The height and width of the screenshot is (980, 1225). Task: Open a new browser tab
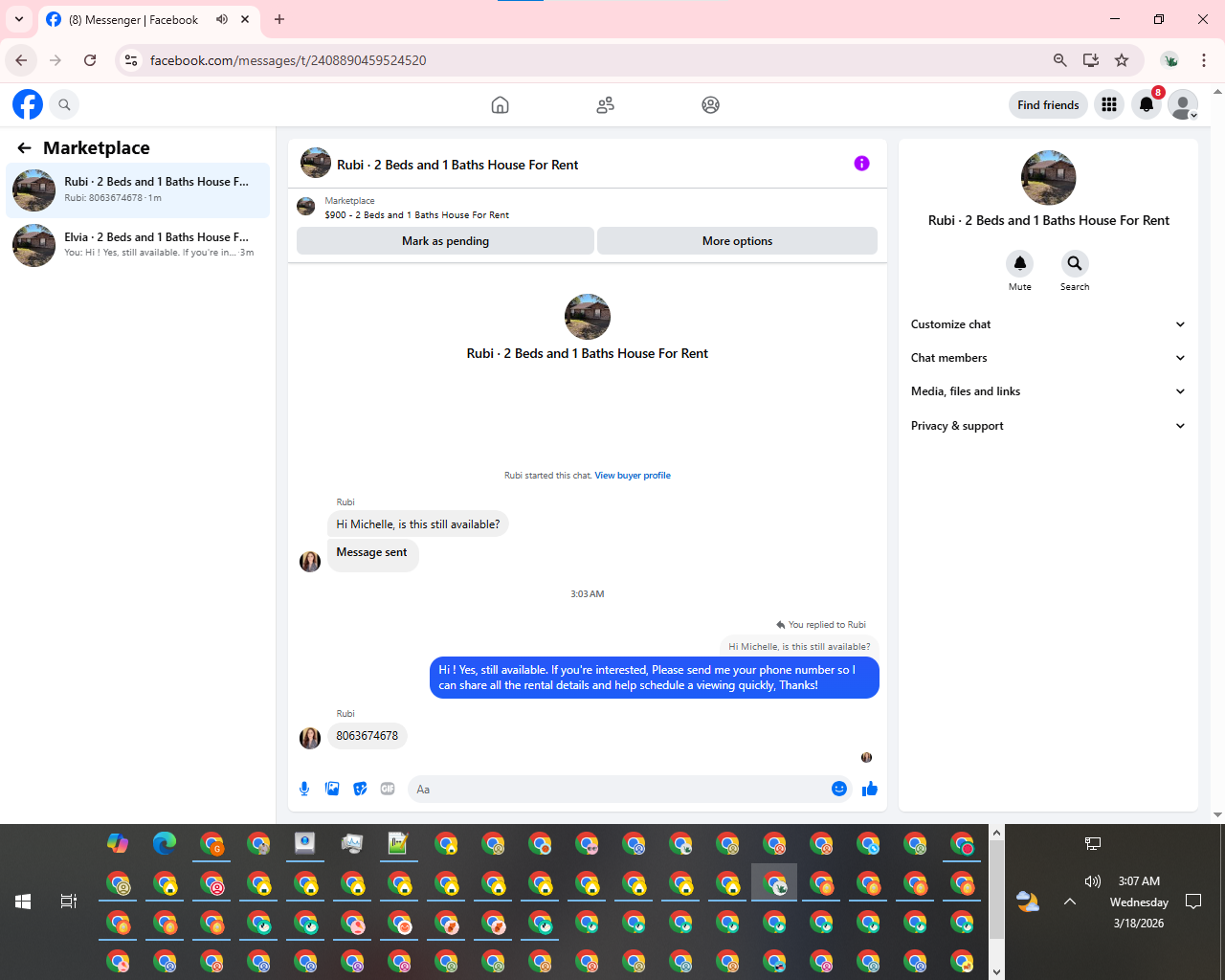[279, 19]
